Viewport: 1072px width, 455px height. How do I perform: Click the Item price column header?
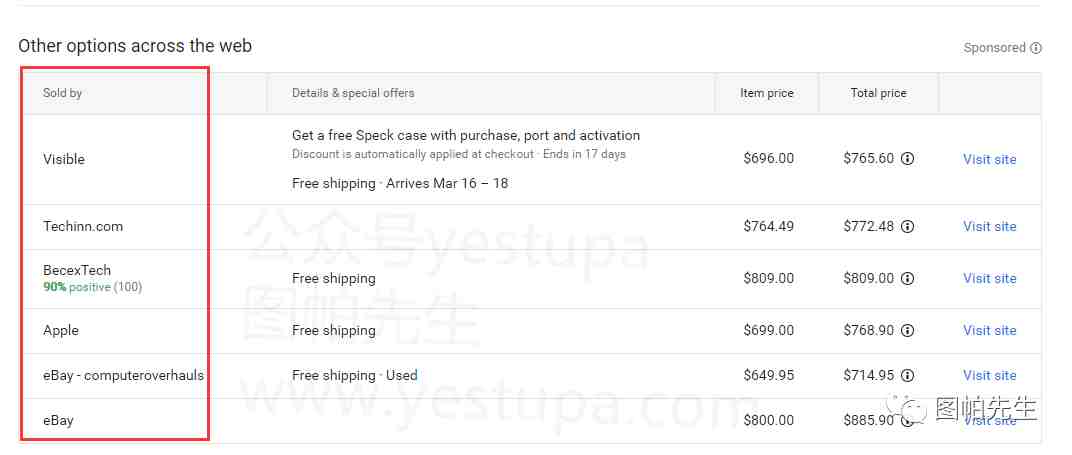pyautogui.click(x=766, y=93)
